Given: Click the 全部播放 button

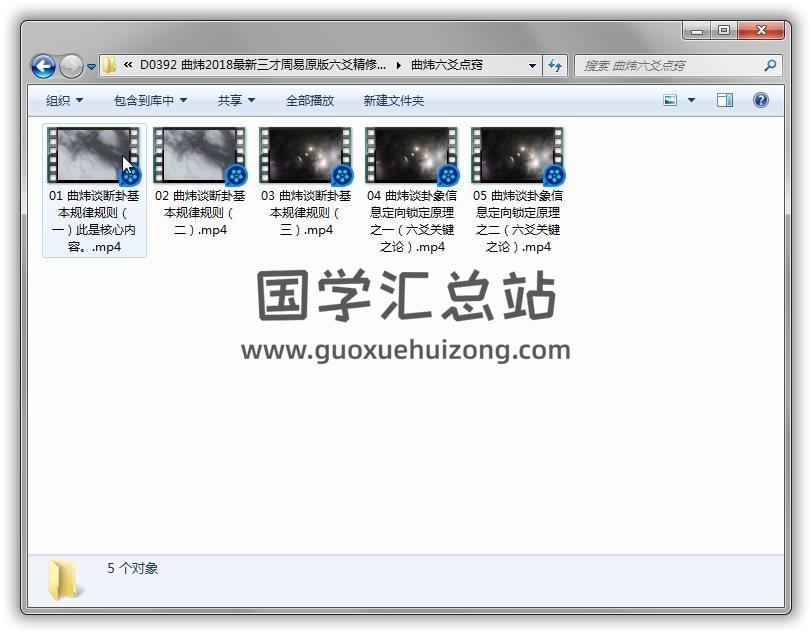Looking at the screenshot, I should coord(310,100).
